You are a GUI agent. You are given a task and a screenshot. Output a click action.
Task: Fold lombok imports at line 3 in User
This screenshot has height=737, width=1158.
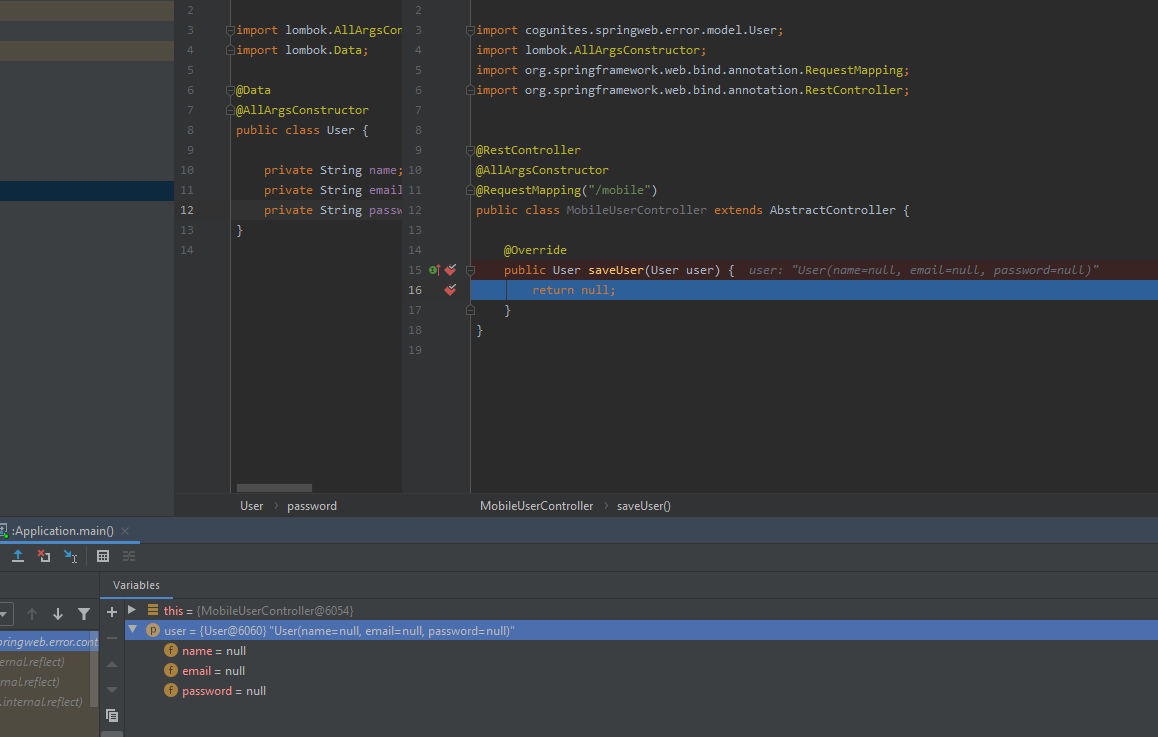[230, 30]
